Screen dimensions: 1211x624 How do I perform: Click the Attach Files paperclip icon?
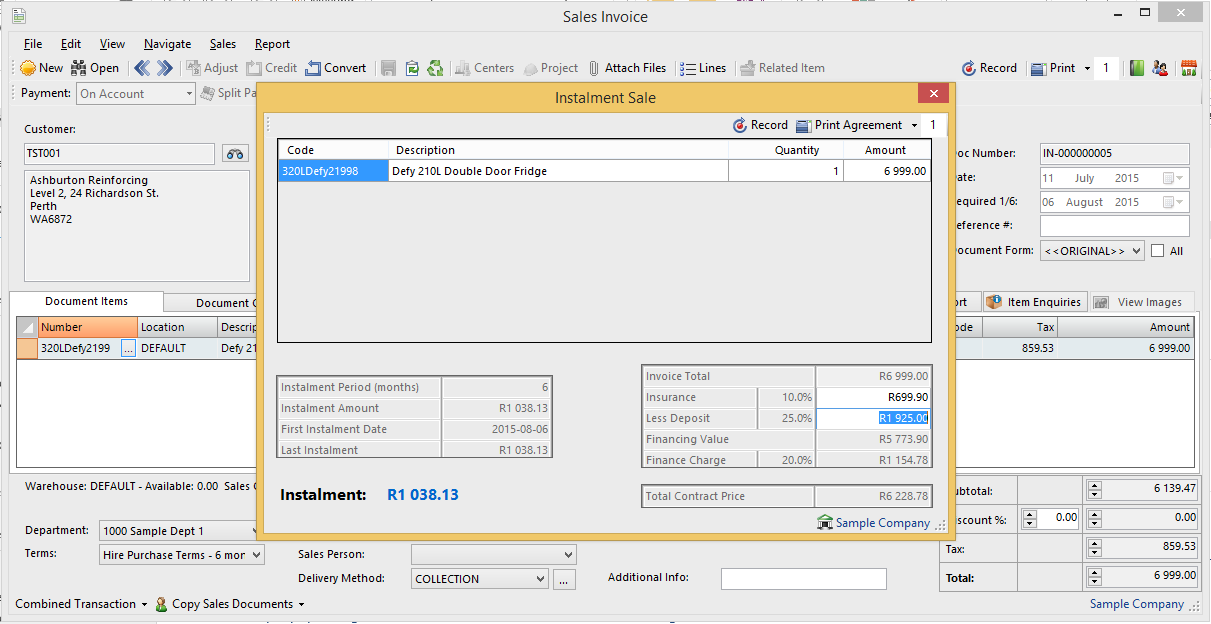point(594,68)
